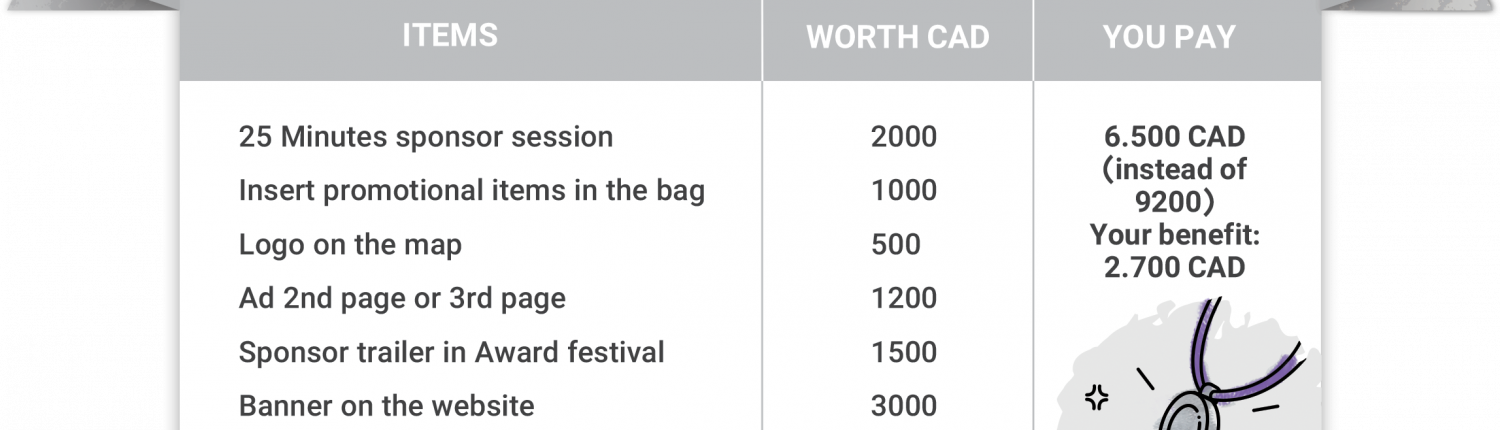The height and width of the screenshot is (430, 1500).
Task: Select Insert promotional items in the bag
Action: click(x=472, y=191)
